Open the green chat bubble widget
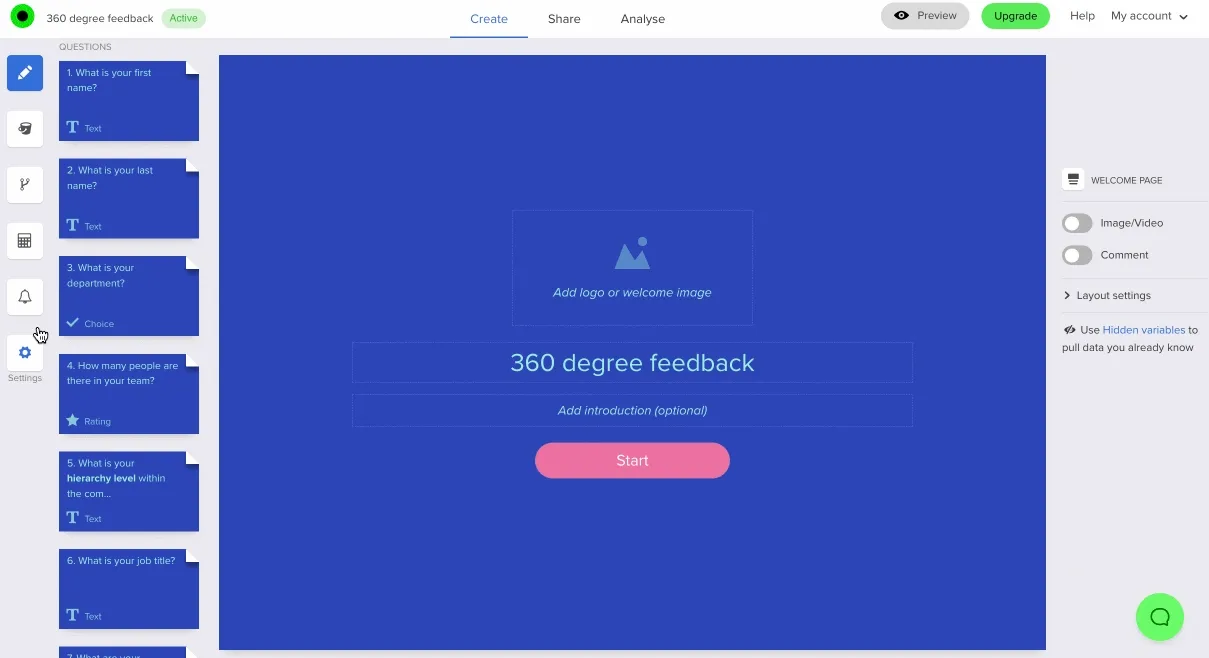Image resolution: width=1209 pixels, height=658 pixels. coord(1160,617)
